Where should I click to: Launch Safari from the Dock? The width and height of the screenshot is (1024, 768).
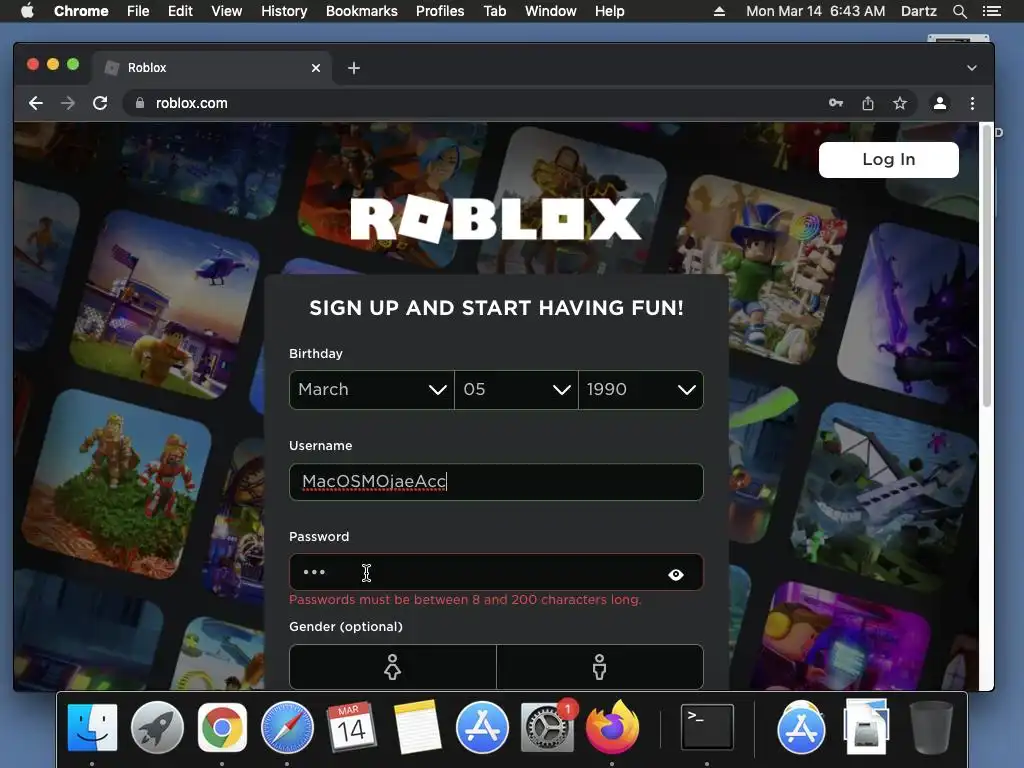[287, 728]
